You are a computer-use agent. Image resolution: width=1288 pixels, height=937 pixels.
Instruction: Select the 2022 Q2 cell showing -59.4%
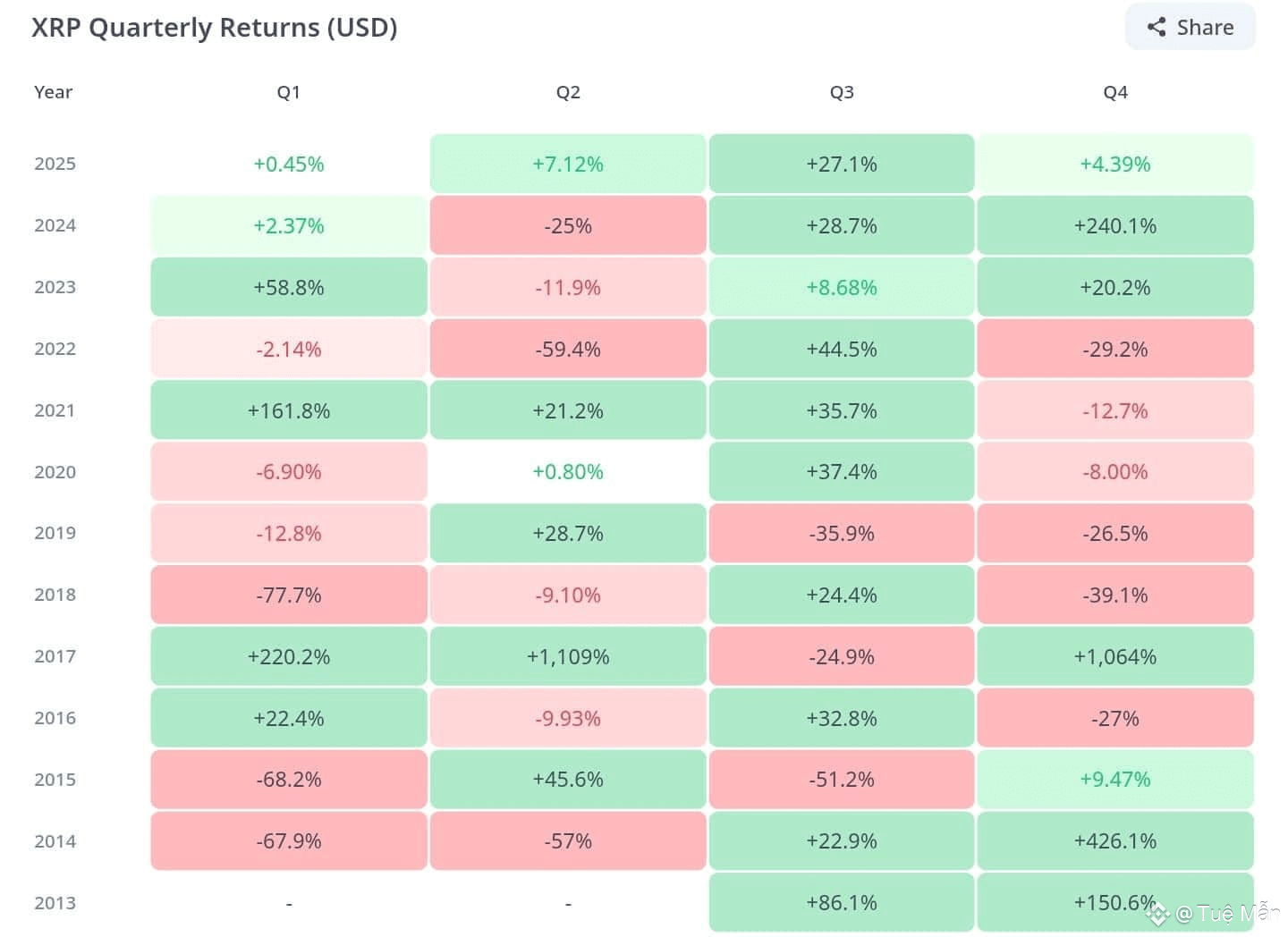point(568,349)
